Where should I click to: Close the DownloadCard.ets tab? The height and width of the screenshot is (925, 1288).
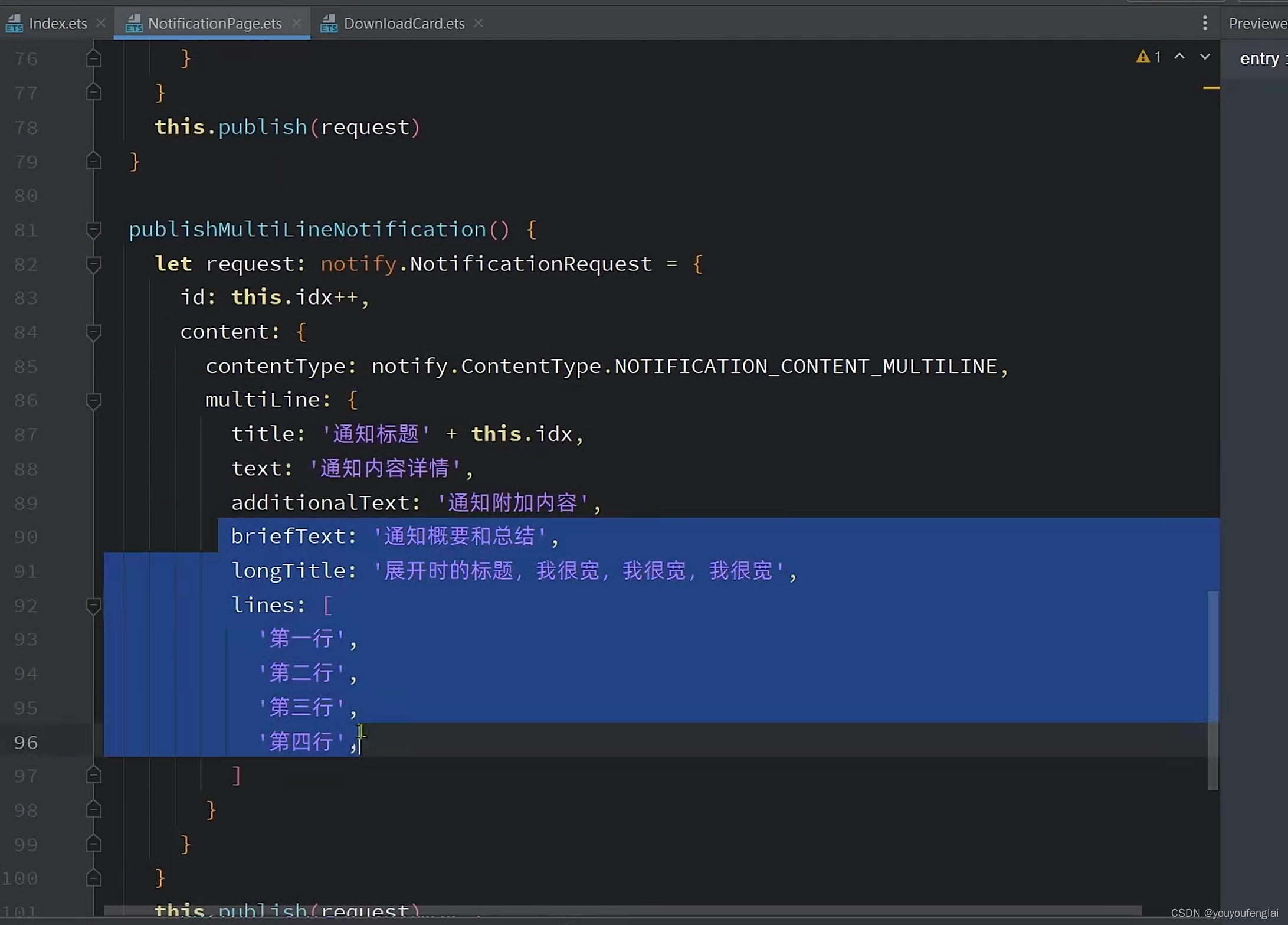click(x=479, y=23)
